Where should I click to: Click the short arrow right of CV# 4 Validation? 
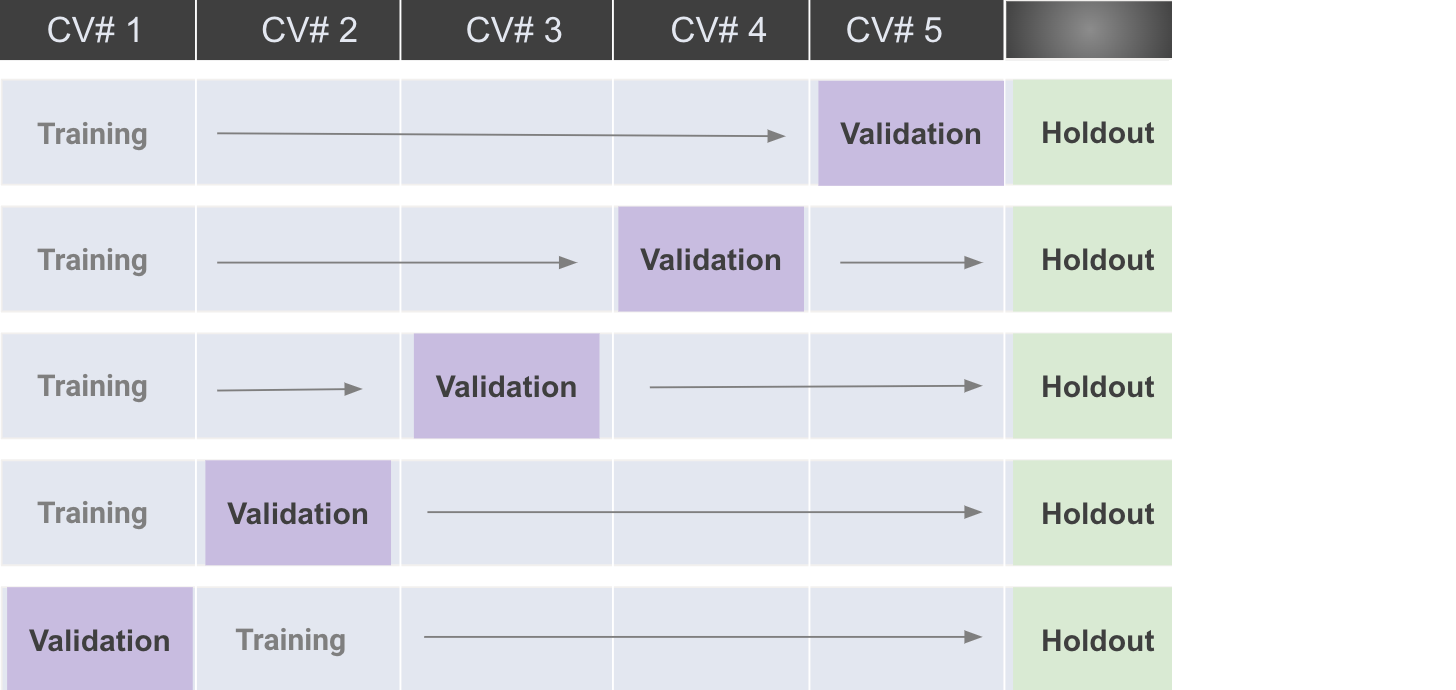[910, 262]
